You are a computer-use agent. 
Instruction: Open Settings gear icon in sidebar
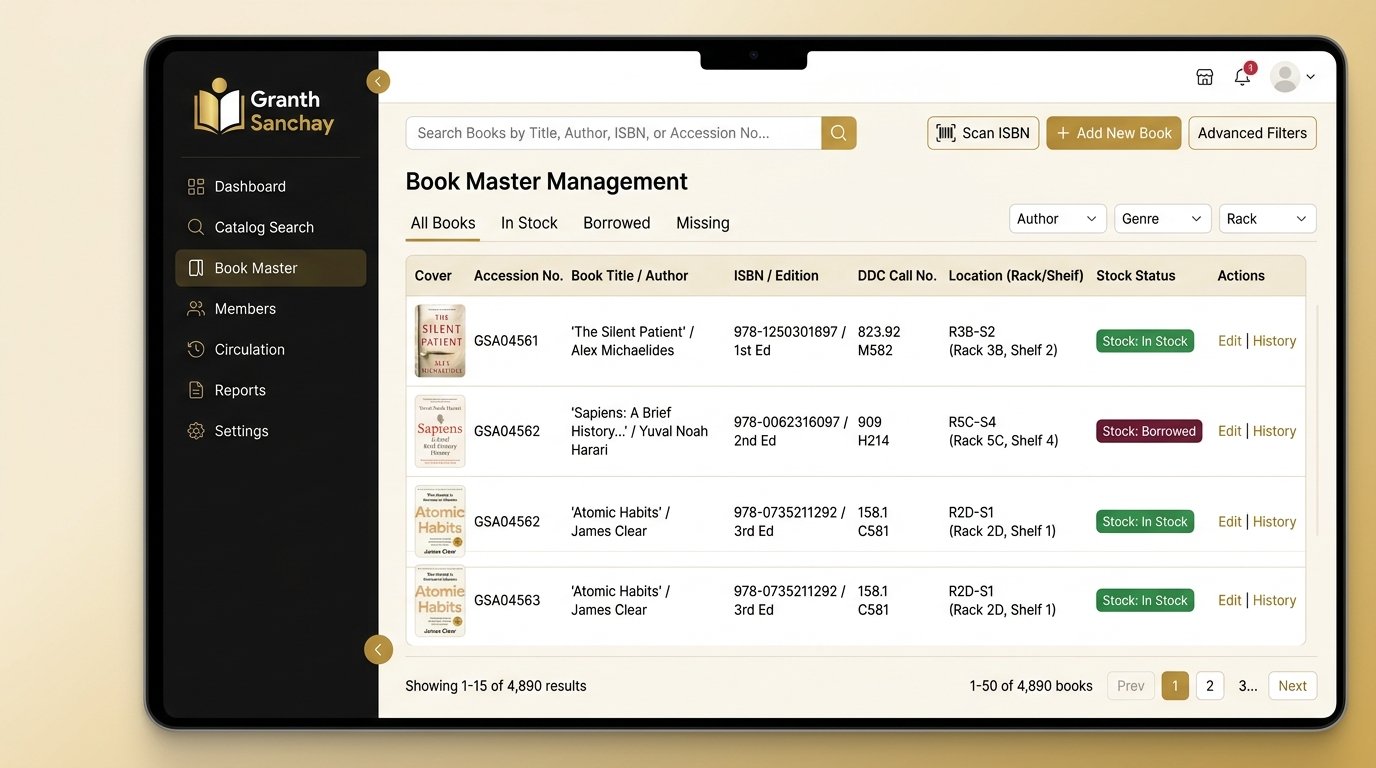point(196,431)
